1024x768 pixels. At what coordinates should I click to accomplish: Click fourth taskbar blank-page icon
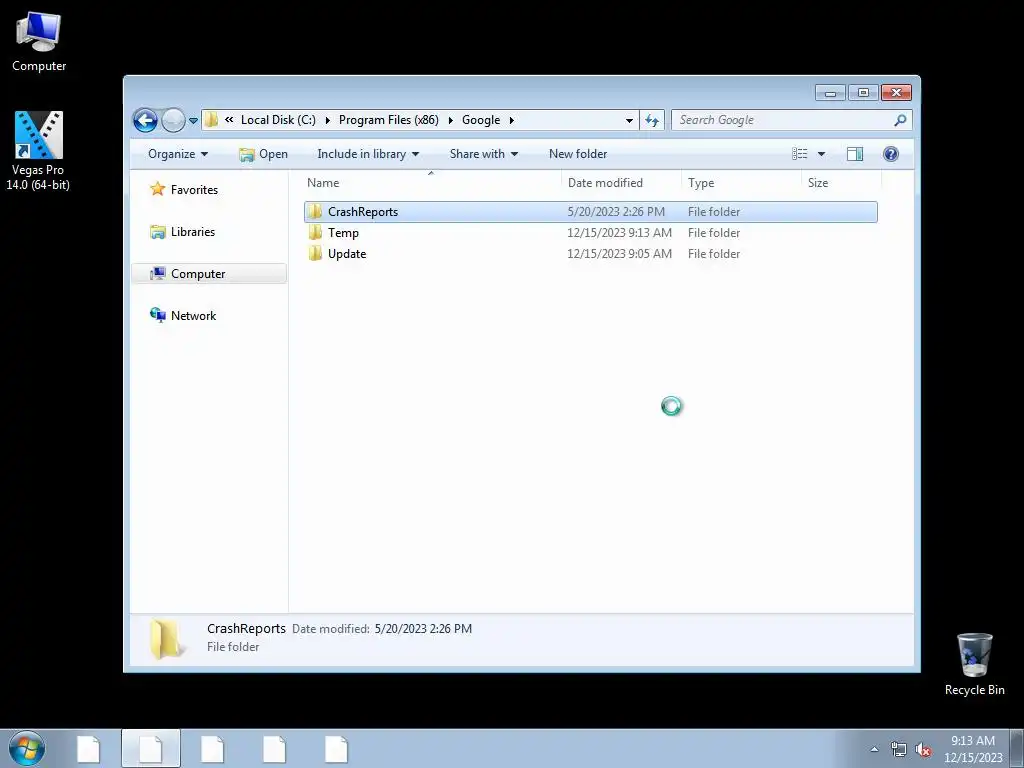274,749
